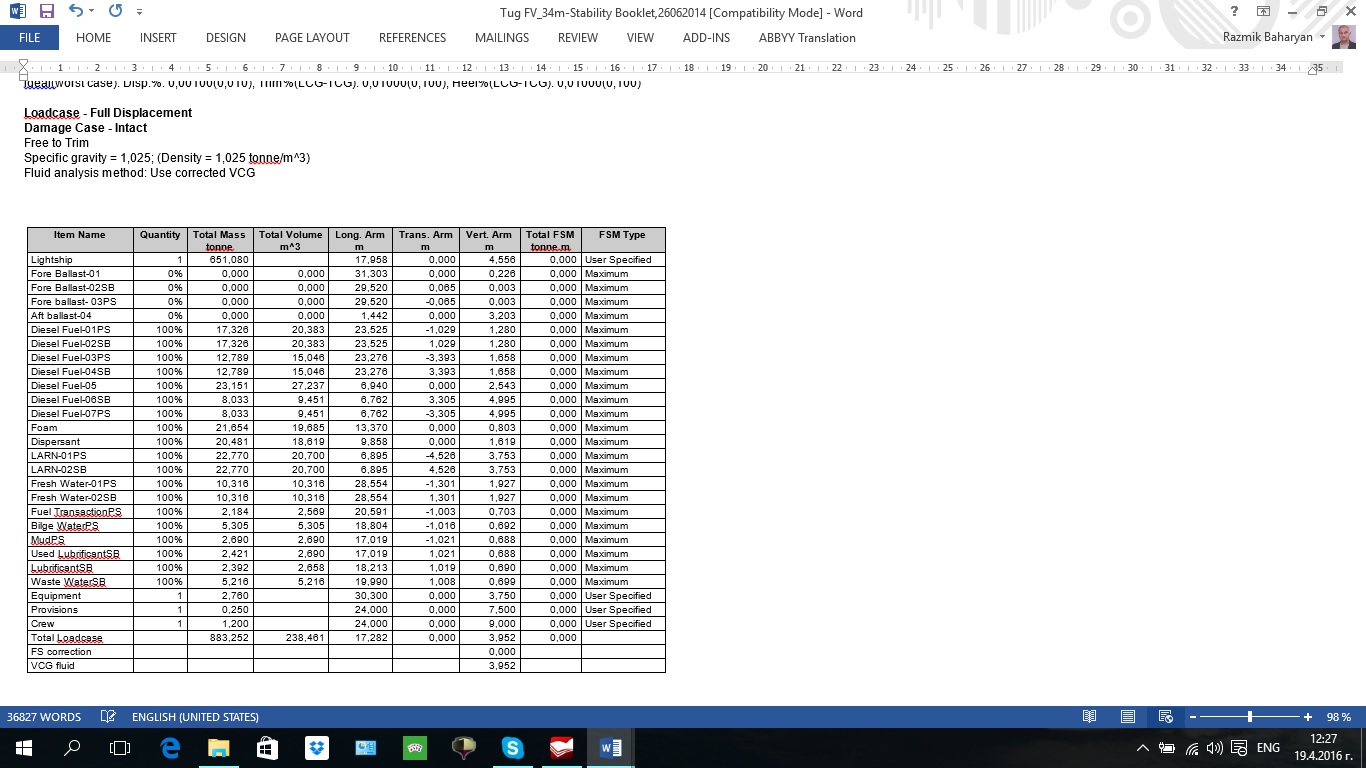Viewport: 1366px width, 768px height.
Task: Launch Skype from the taskbar
Action: [513, 747]
